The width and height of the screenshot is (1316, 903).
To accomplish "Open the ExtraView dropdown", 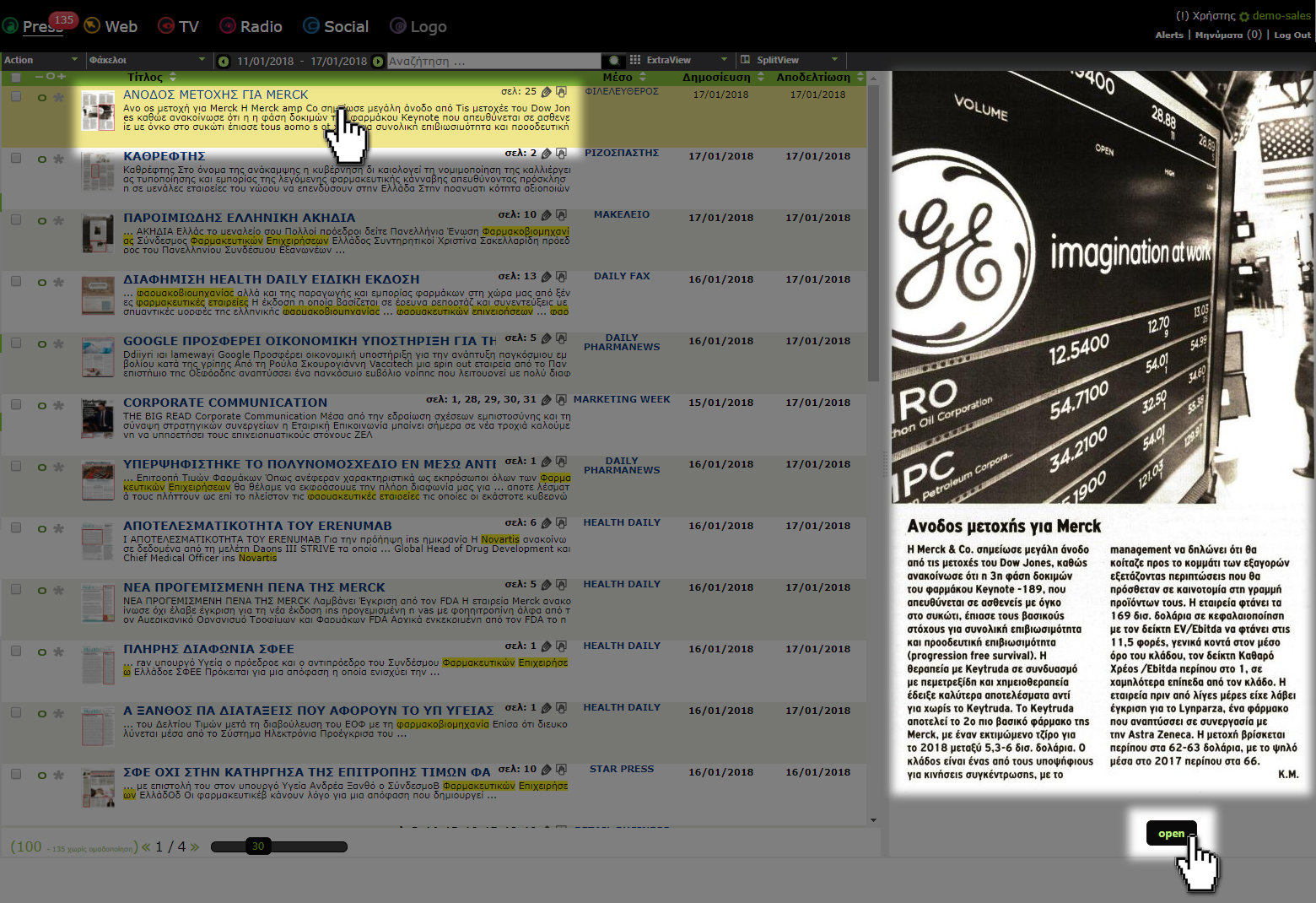I will (680, 60).
